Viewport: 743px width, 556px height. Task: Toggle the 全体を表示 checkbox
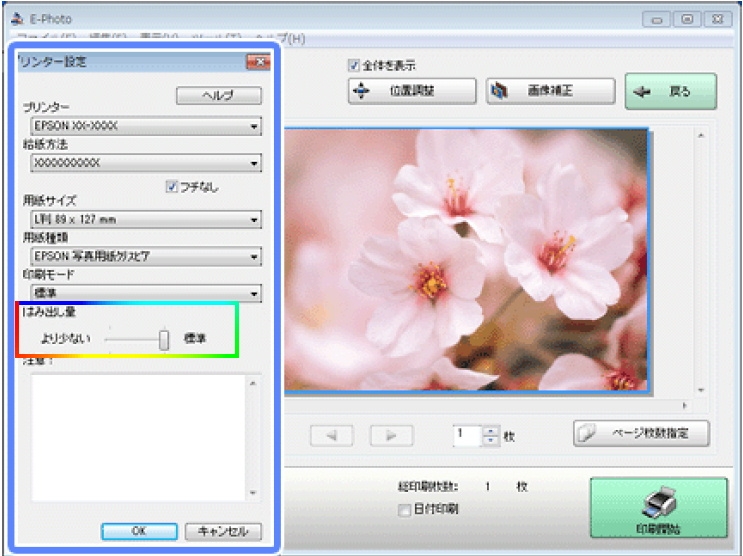[x=353, y=65]
